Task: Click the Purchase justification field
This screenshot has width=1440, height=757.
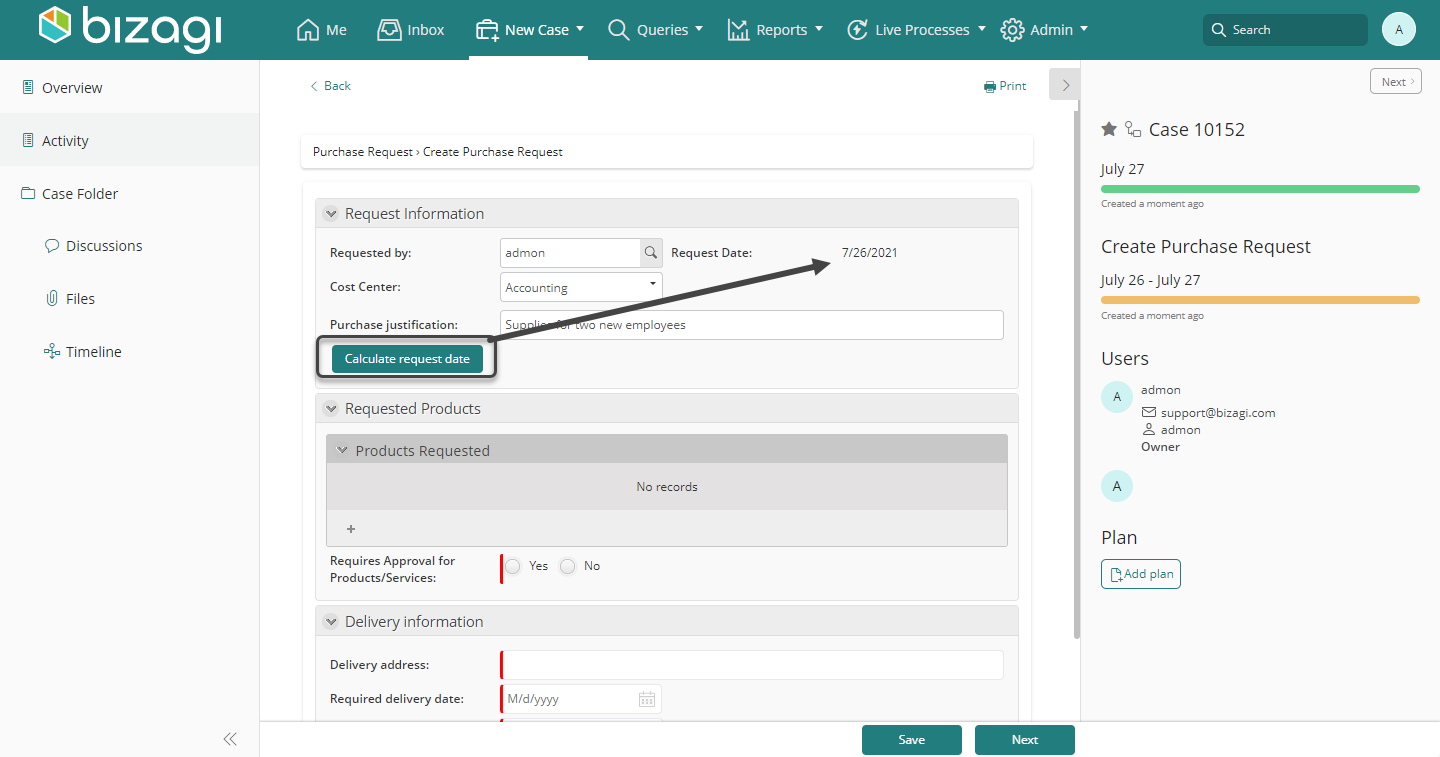Action: 752,325
